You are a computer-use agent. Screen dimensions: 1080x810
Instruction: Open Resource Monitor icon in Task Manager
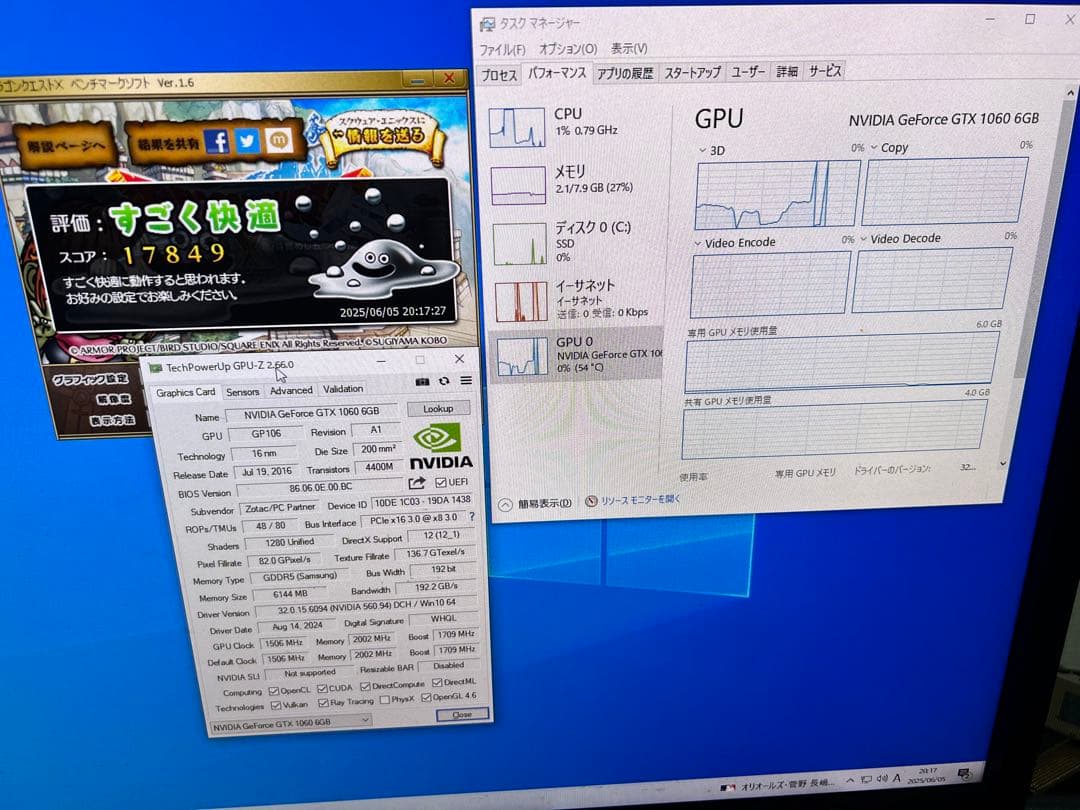pyautogui.click(x=591, y=501)
